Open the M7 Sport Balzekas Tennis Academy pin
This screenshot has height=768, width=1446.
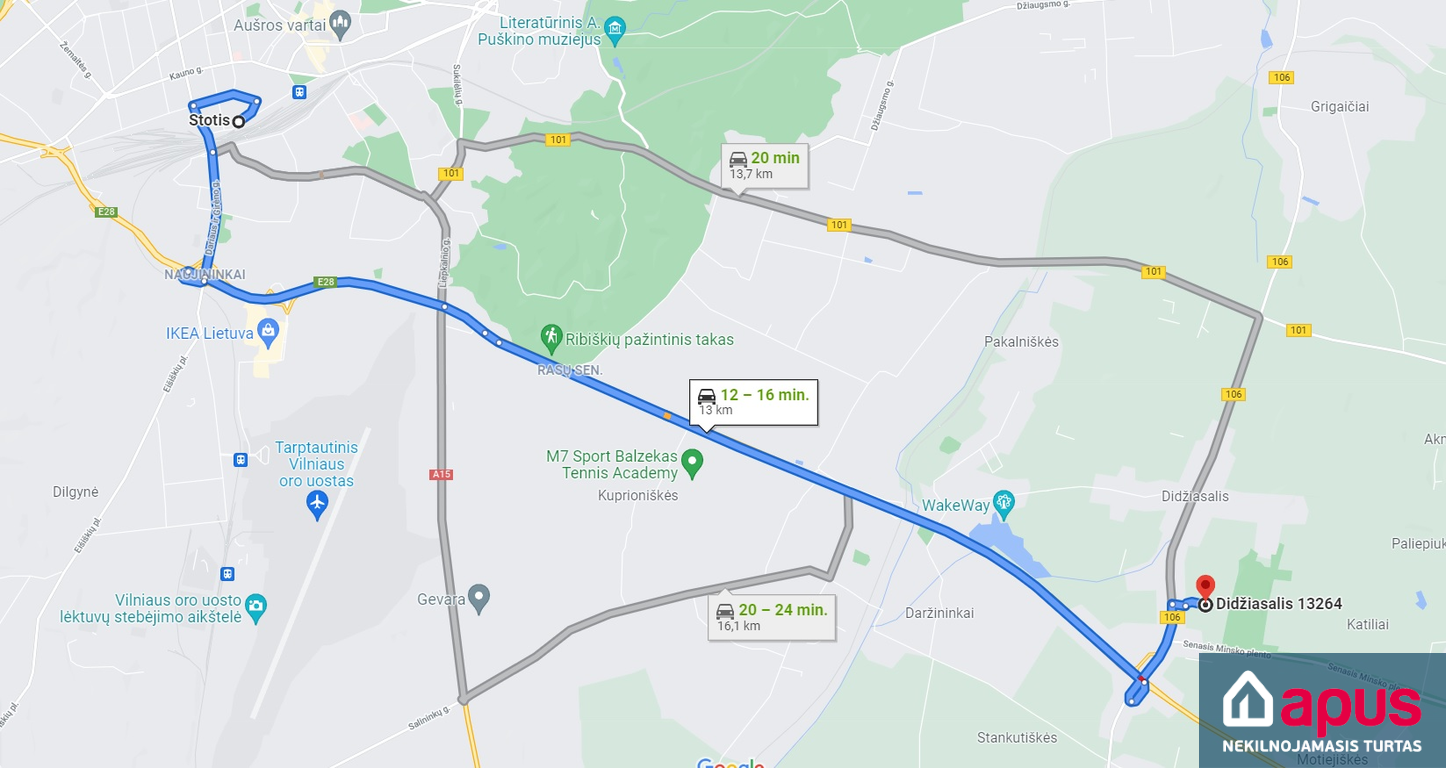[x=692, y=464]
